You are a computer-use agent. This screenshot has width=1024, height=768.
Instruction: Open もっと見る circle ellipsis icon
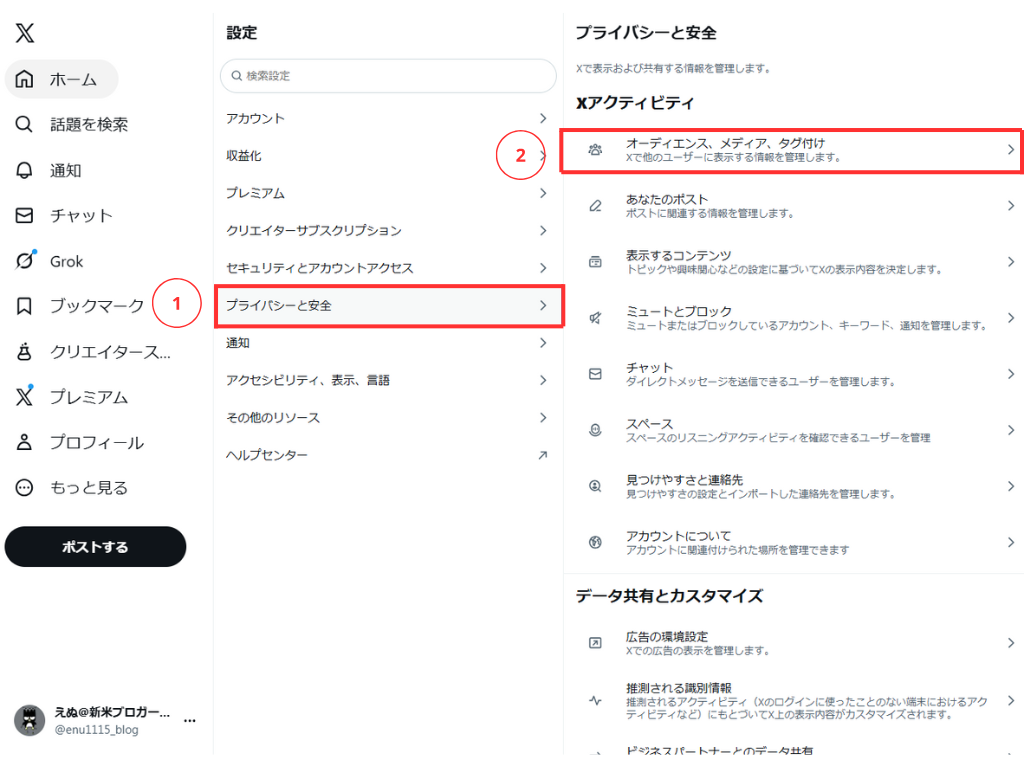coord(25,488)
